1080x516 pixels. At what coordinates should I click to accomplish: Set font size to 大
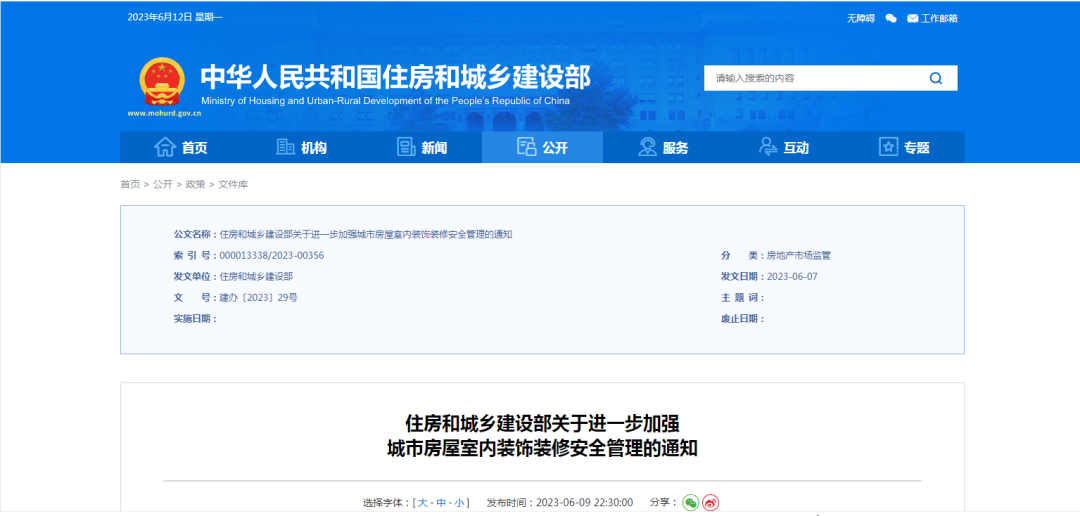tap(422, 502)
